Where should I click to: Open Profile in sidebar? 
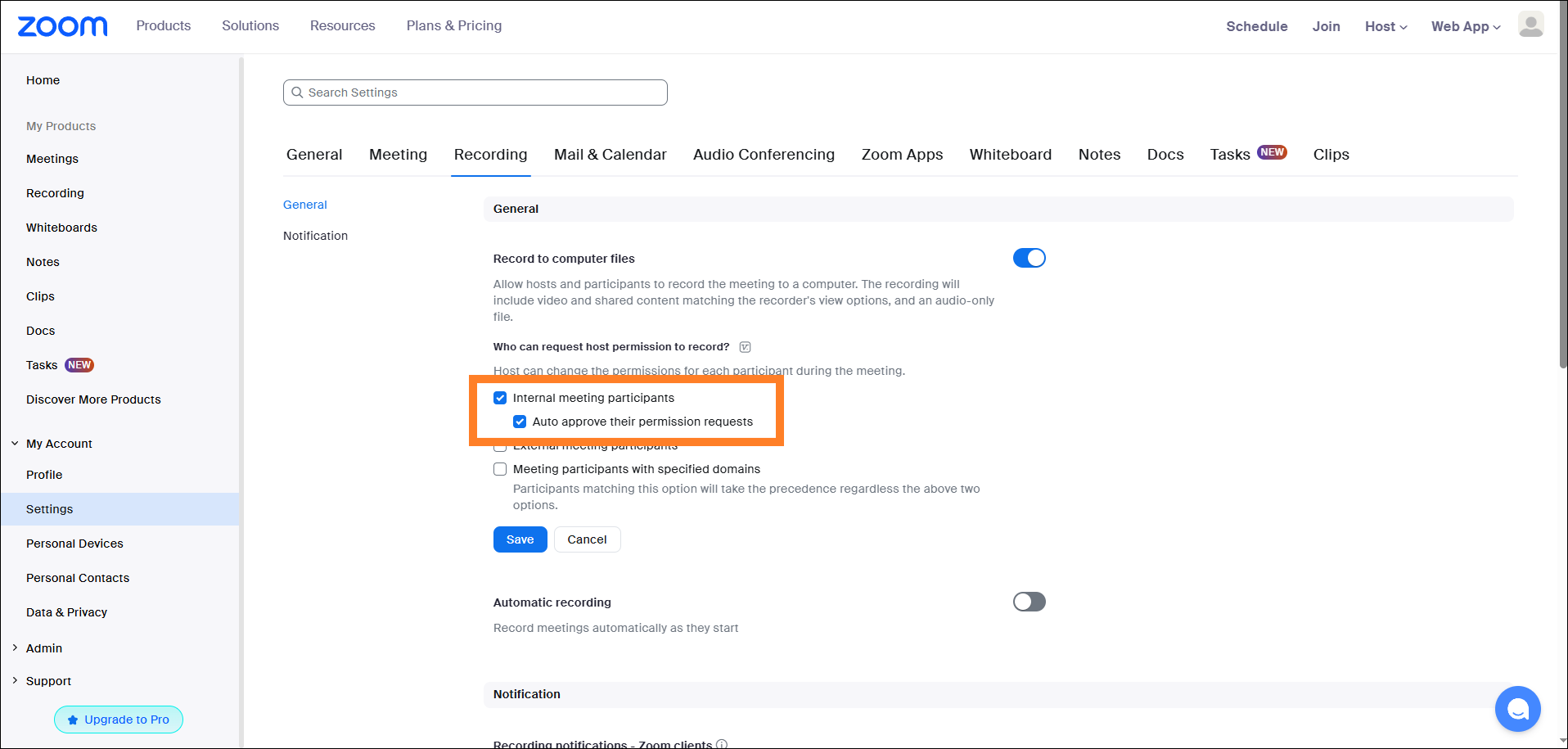(44, 475)
